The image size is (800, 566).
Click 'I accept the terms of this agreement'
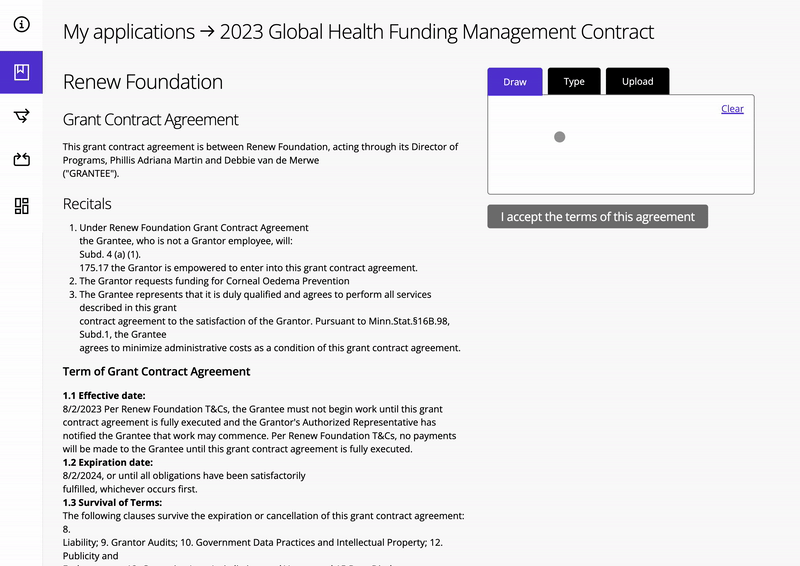click(x=597, y=216)
